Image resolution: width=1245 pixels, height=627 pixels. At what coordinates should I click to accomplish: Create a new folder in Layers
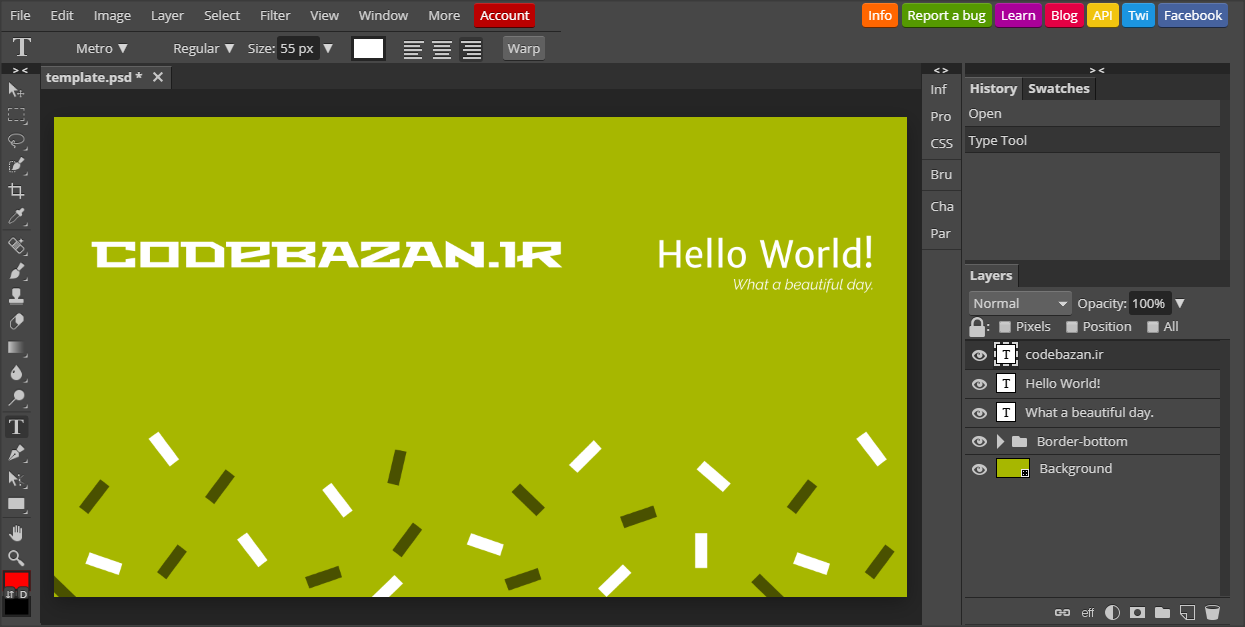coord(1162,612)
